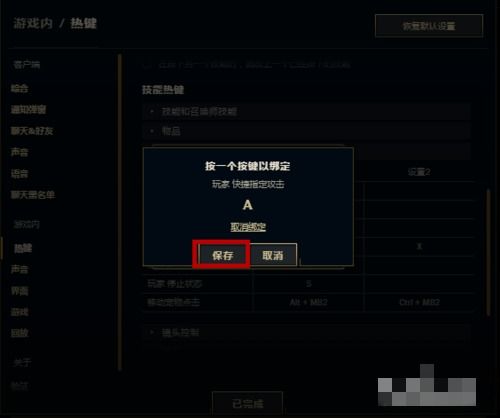Open 关于 about section

[22, 362]
